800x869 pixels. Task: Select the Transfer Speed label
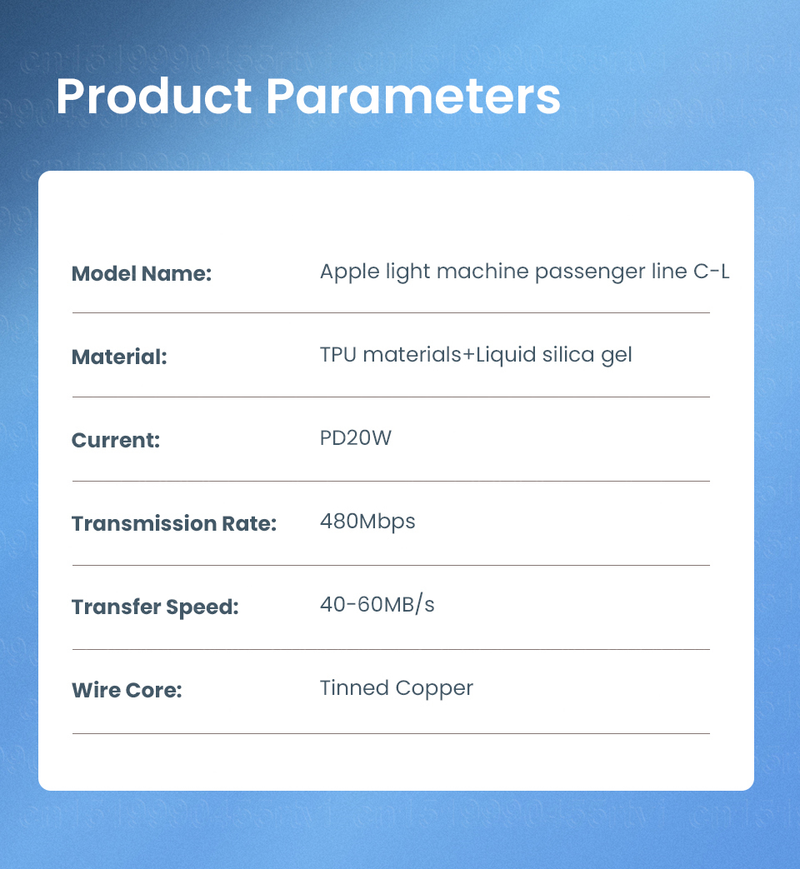pos(155,607)
